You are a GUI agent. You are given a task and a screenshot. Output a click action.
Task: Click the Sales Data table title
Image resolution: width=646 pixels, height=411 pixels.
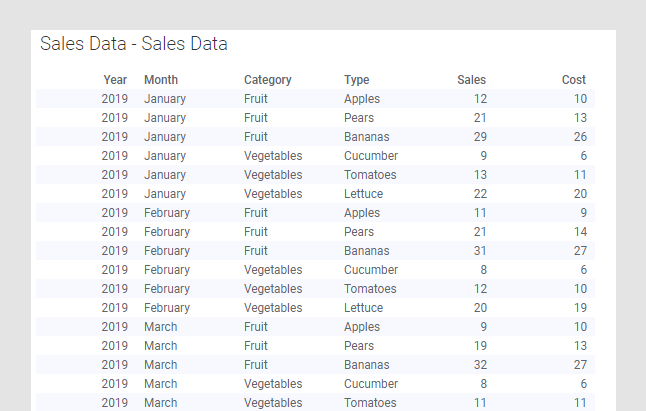(x=134, y=44)
